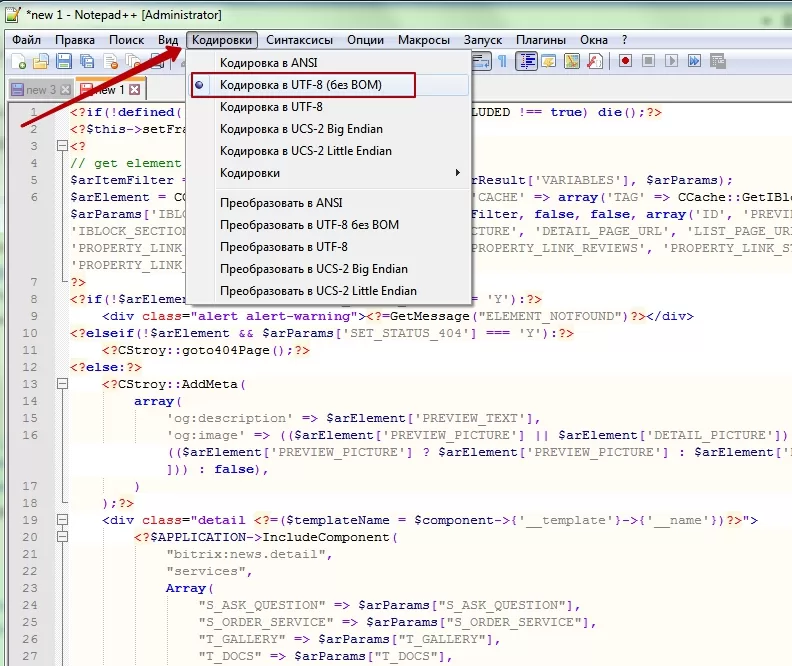The image size is (792, 666).
Task: Open the Запуск menu
Action: point(483,40)
